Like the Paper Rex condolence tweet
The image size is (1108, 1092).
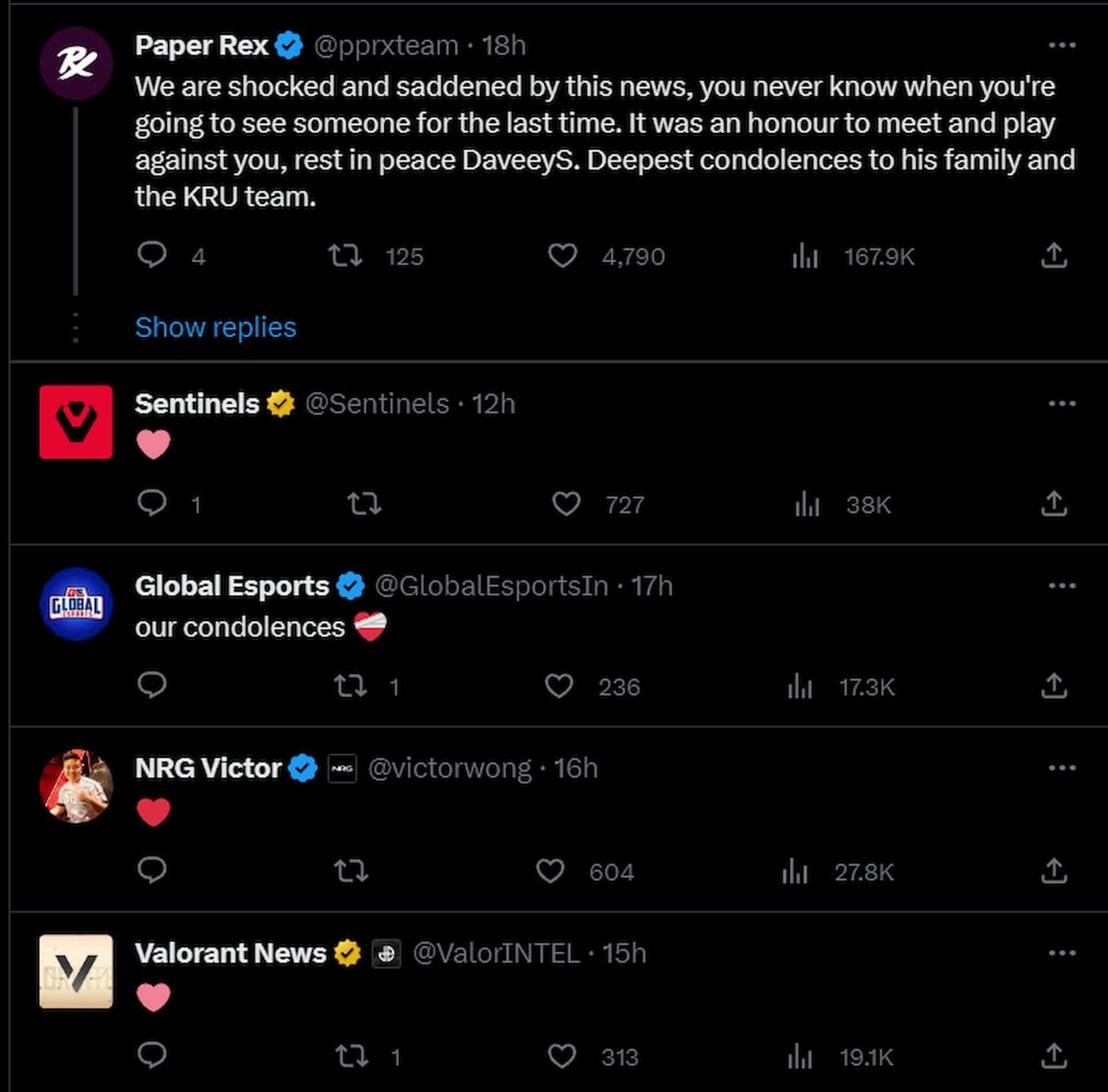[x=563, y=256]
